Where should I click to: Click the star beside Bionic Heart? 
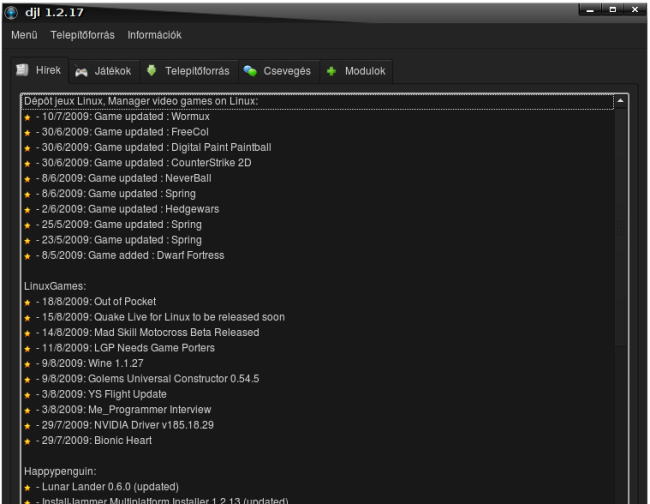[27, 441]
